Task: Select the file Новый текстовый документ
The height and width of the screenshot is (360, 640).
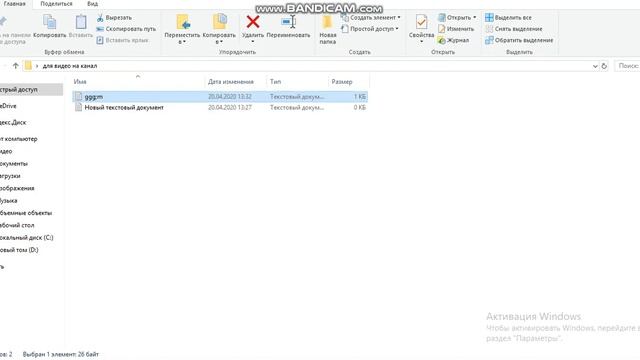Action: [x=124, y=107]
